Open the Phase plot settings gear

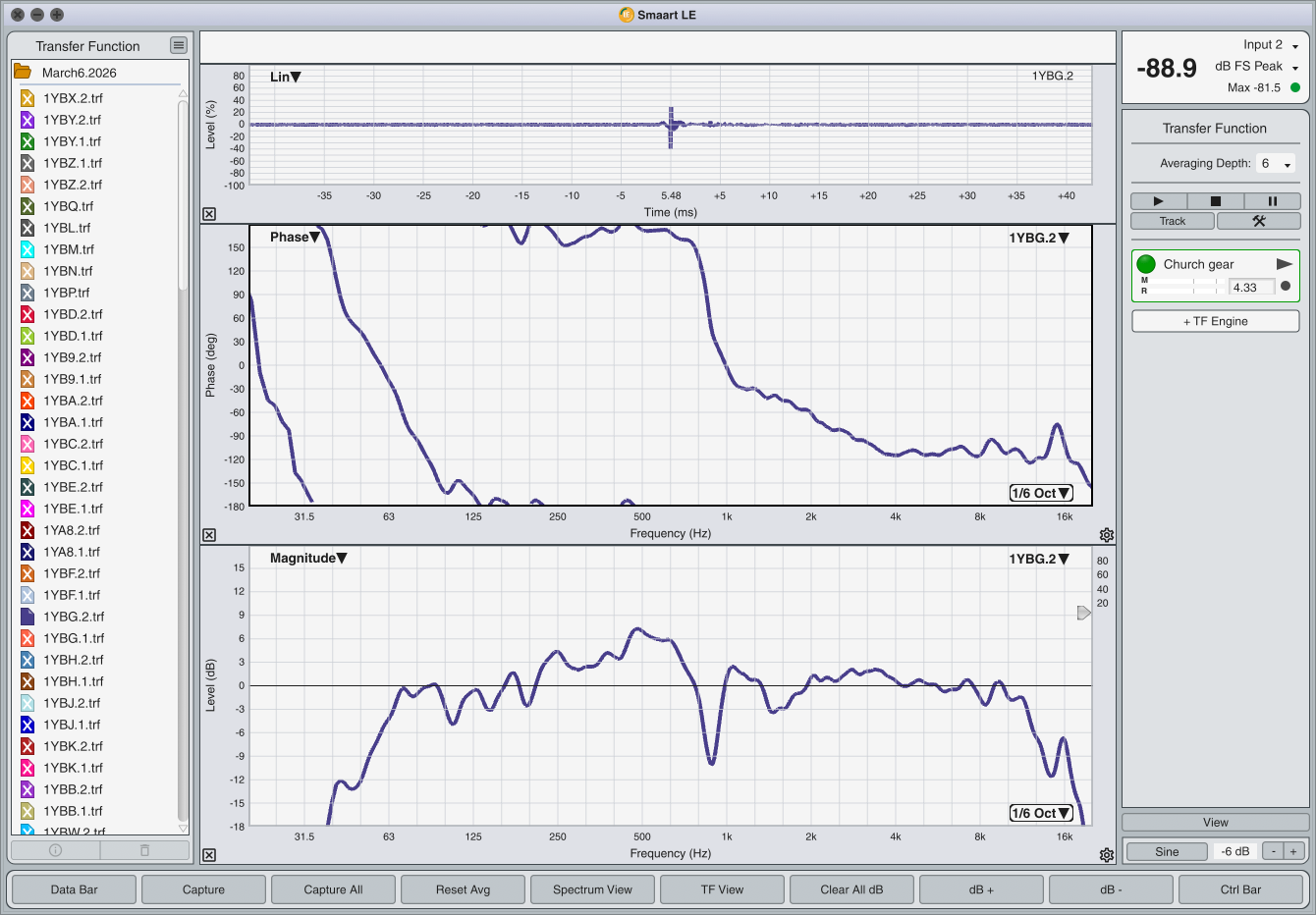[x=1107, y=535]
